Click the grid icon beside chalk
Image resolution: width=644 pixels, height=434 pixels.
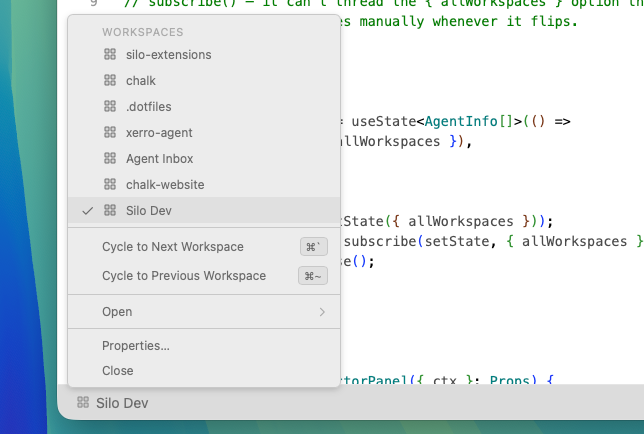point(110,80)
